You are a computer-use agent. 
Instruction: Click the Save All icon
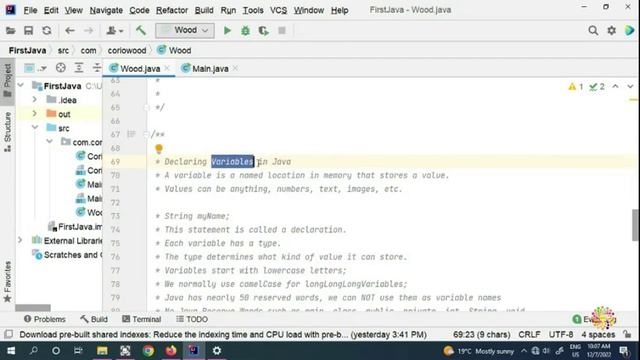[28, 31]
